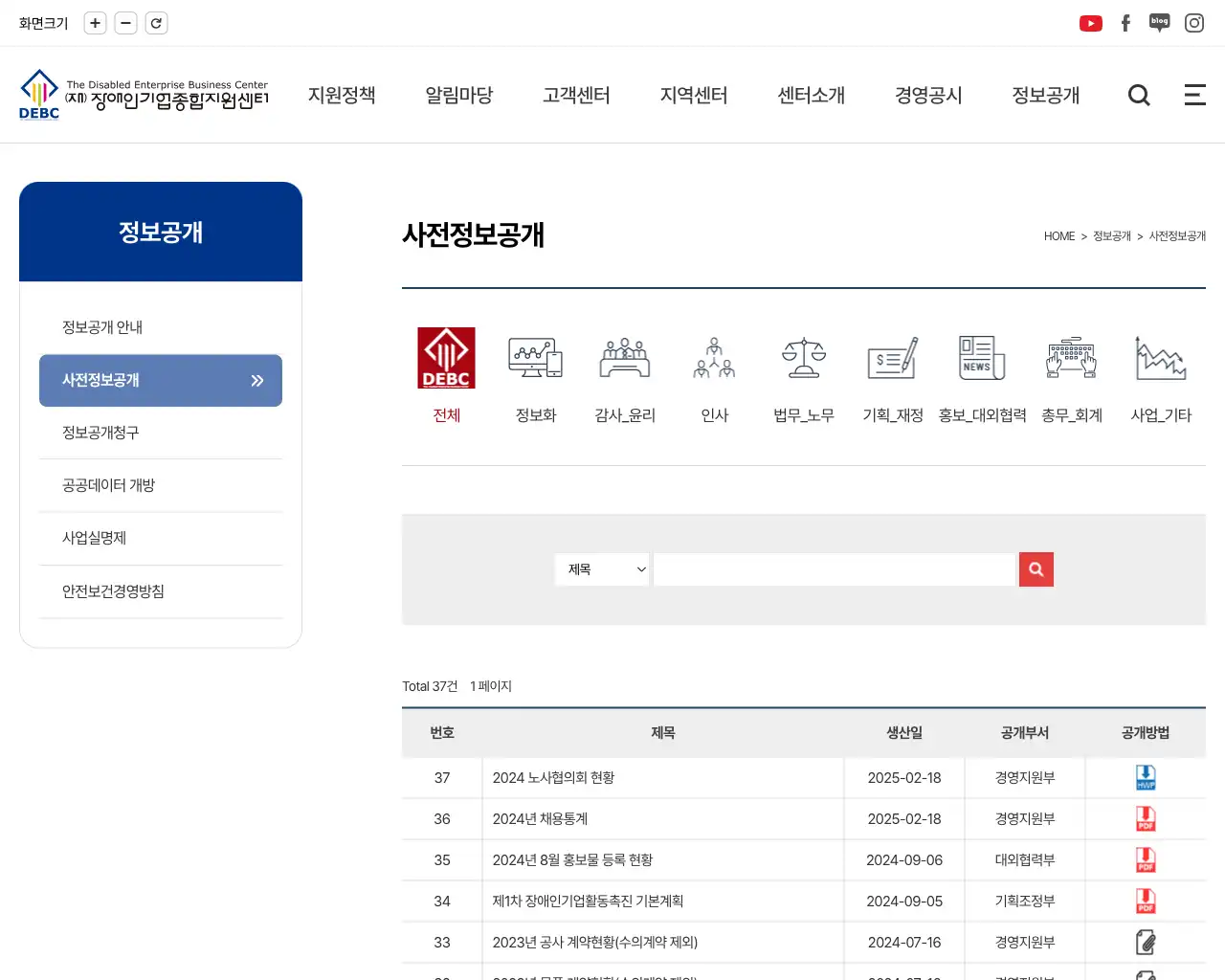Select the 홍보_대외협력 news icon
Image resolution: width=1225 pixels, height=980 pixels.
982,358
